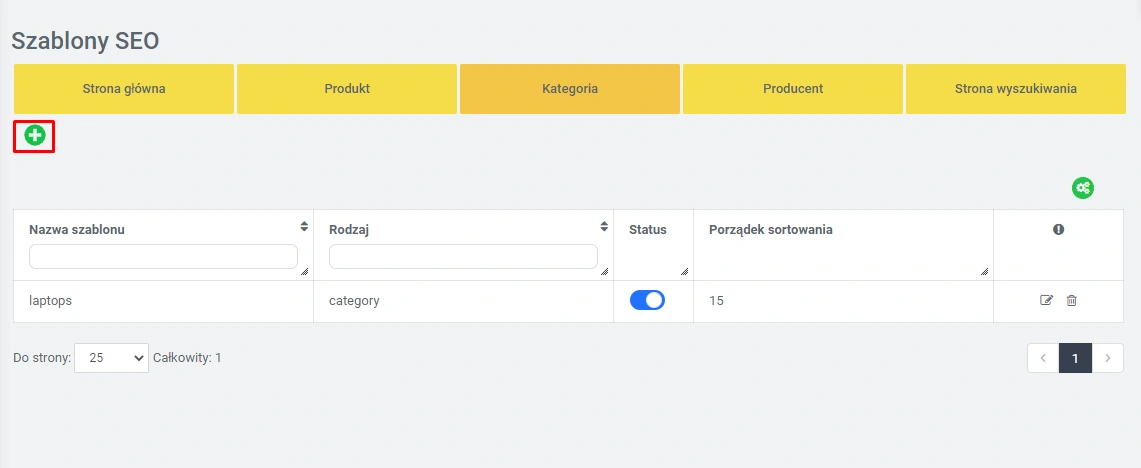Open the Produkt tab
Viewport: 1141px width, 468px height.
pos(347,89)
